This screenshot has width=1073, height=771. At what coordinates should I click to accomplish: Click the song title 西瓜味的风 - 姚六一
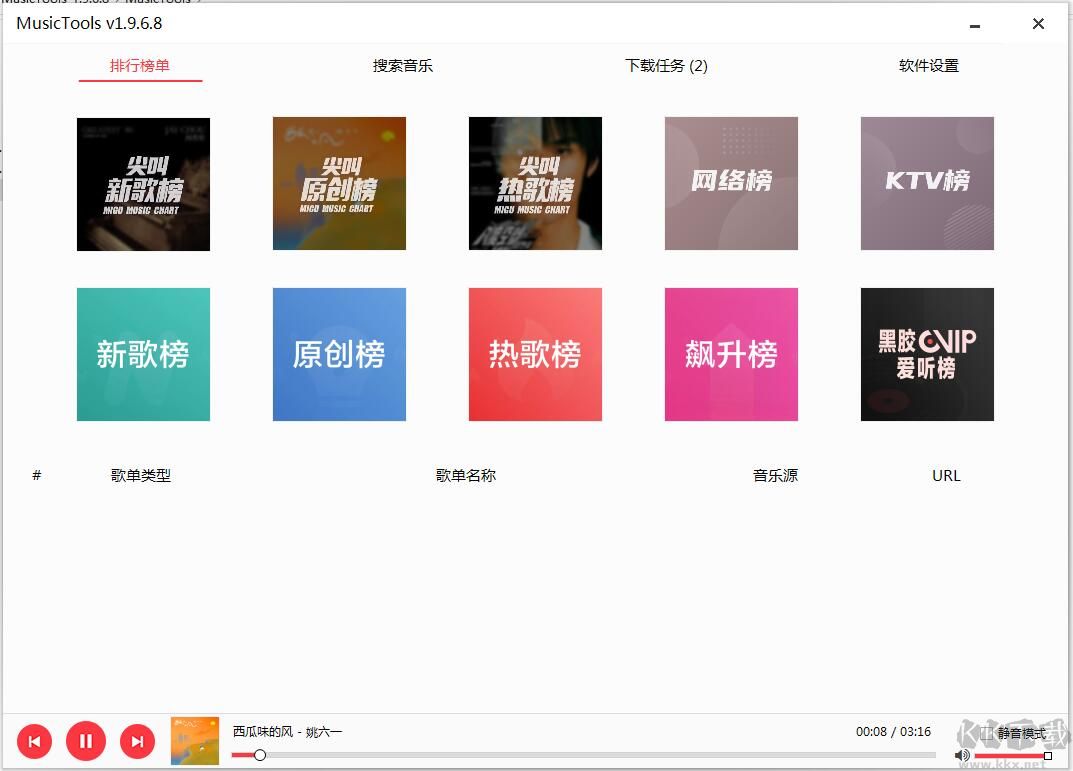tap(287, 732)
